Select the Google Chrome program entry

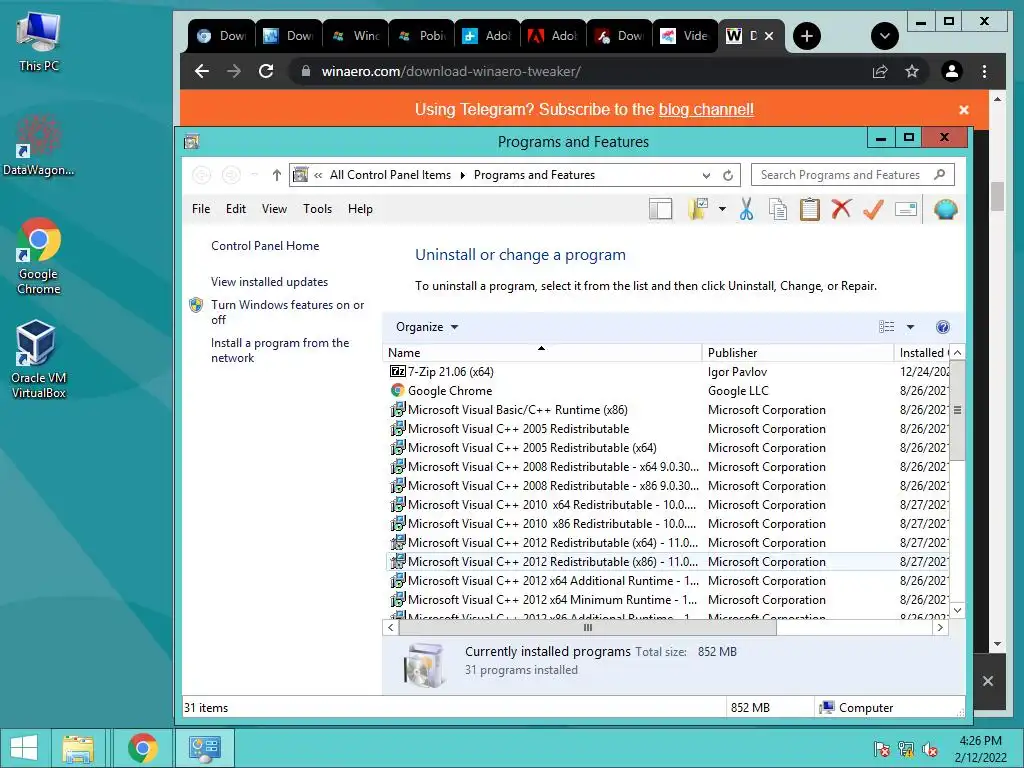[450, 391]
